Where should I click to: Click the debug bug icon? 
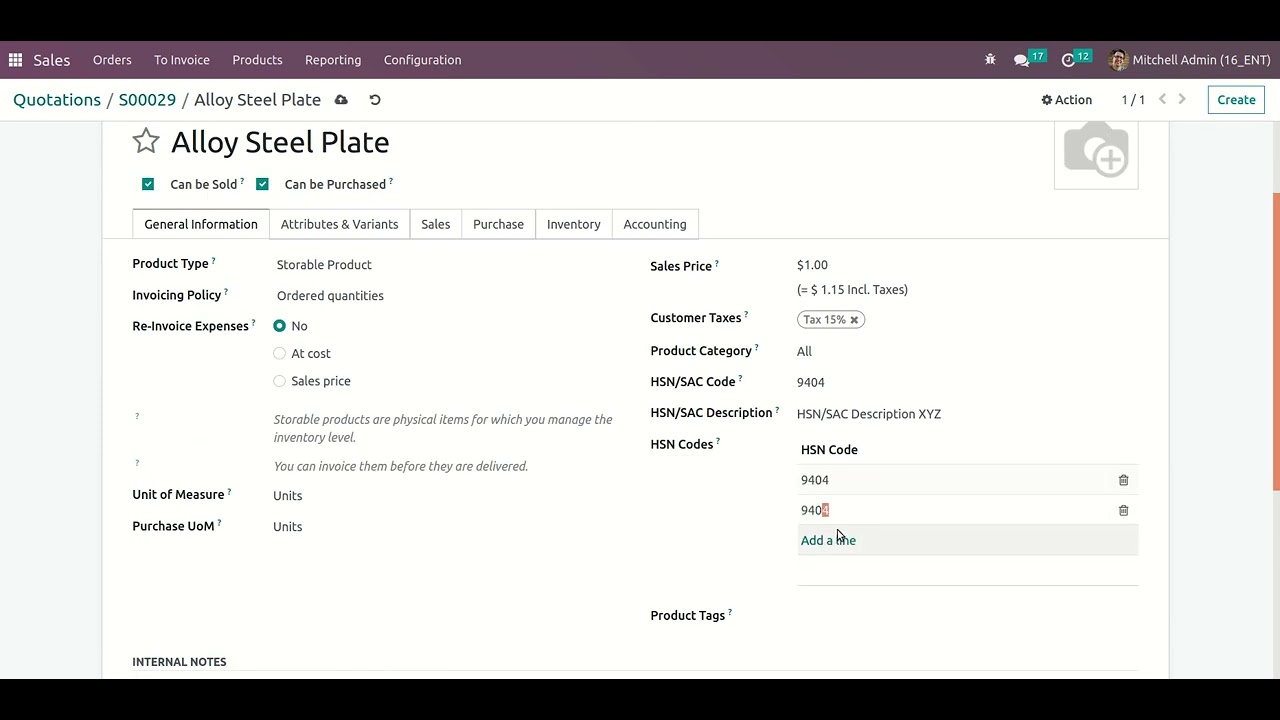pos(990,60)
